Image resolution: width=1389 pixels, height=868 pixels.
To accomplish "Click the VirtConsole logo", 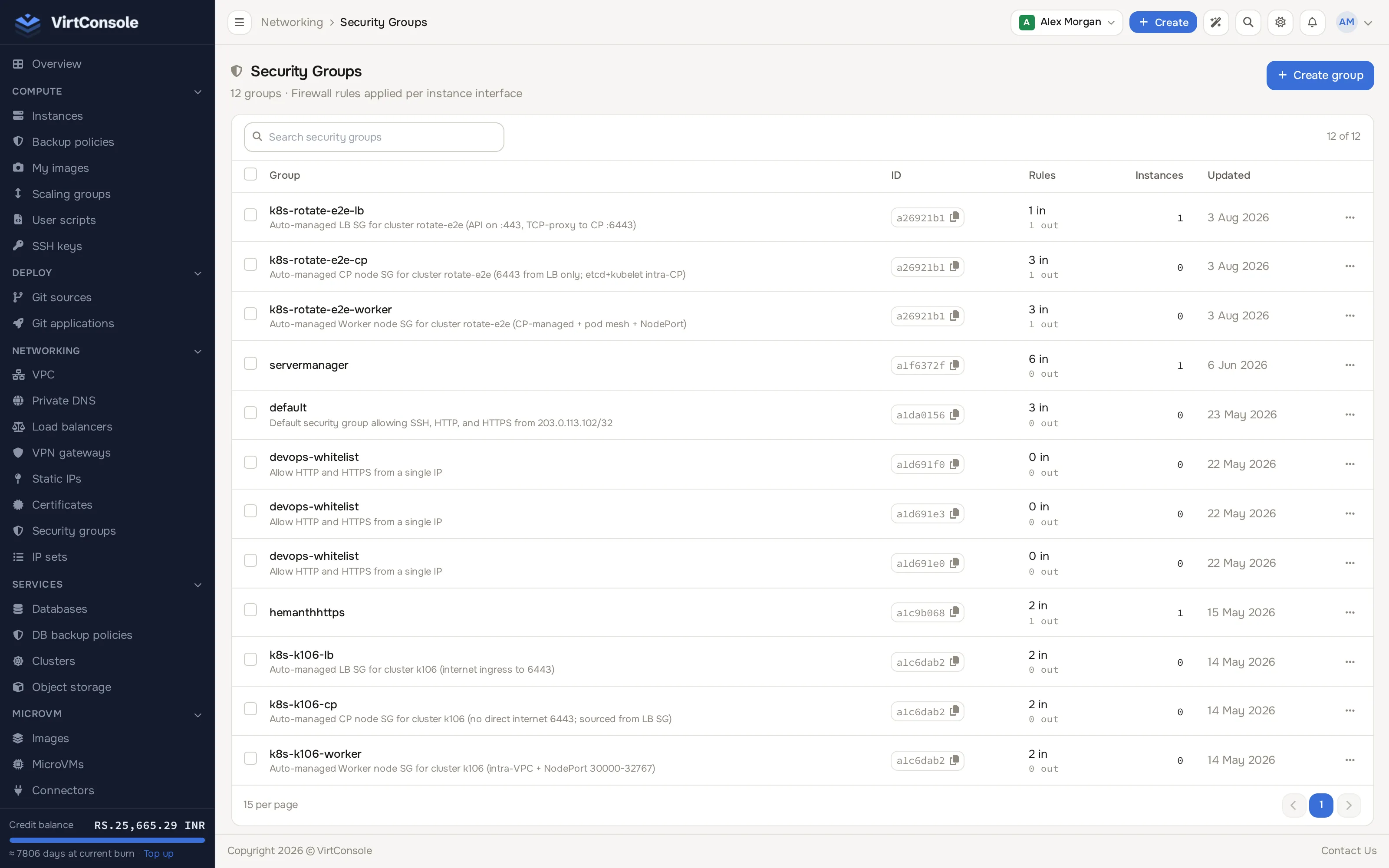I will coord(76,23).
